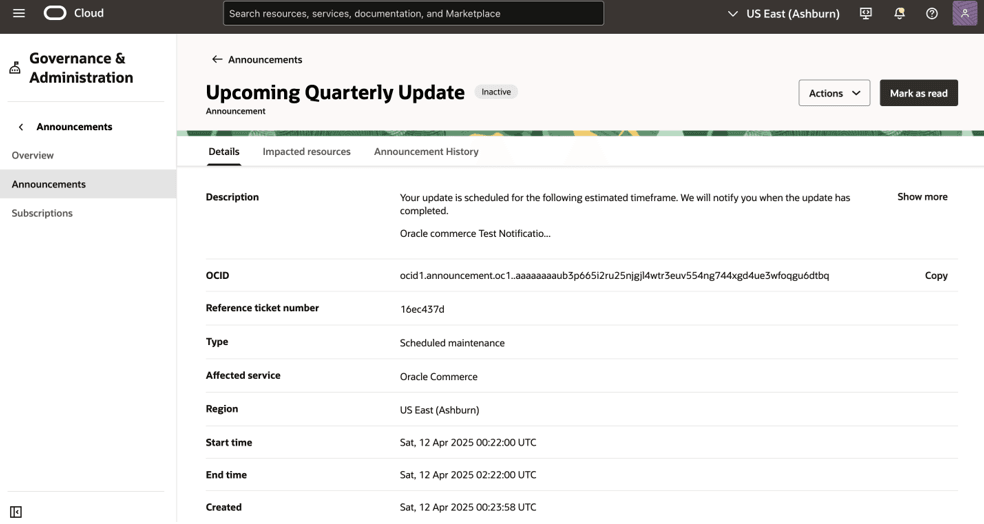
Task: Click the Upcoming Quarterly Update heading
Action: pos(335,92)
